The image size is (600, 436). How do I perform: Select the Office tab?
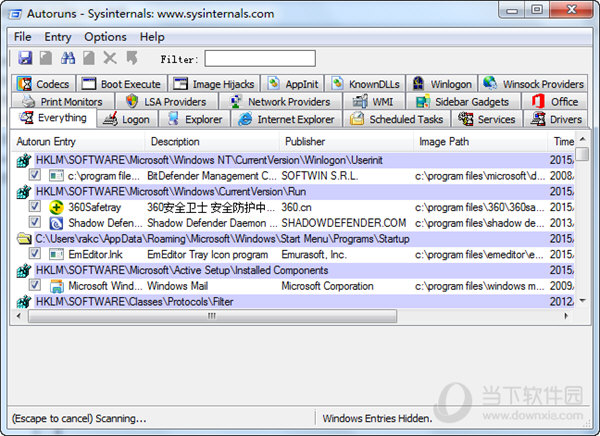pos(554,101)
